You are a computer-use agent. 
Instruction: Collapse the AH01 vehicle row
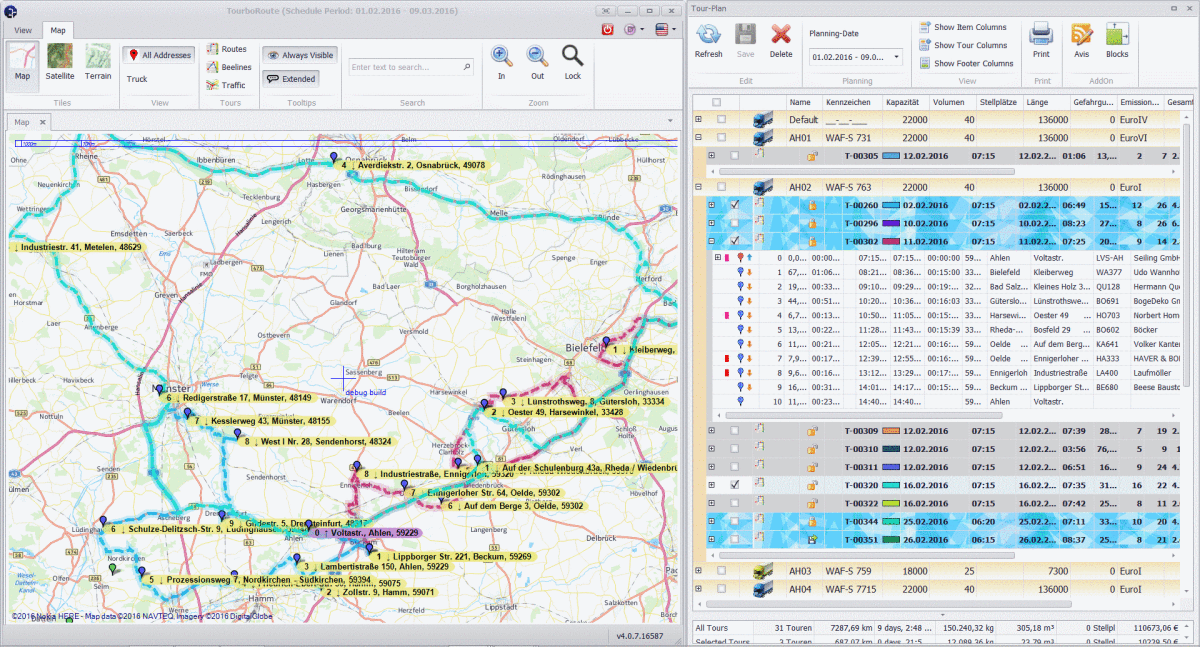click(698, 137)
